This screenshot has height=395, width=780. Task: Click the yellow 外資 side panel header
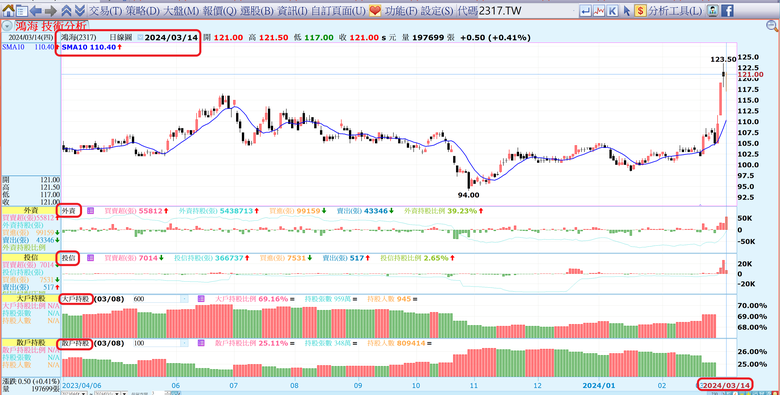point(30,211)
